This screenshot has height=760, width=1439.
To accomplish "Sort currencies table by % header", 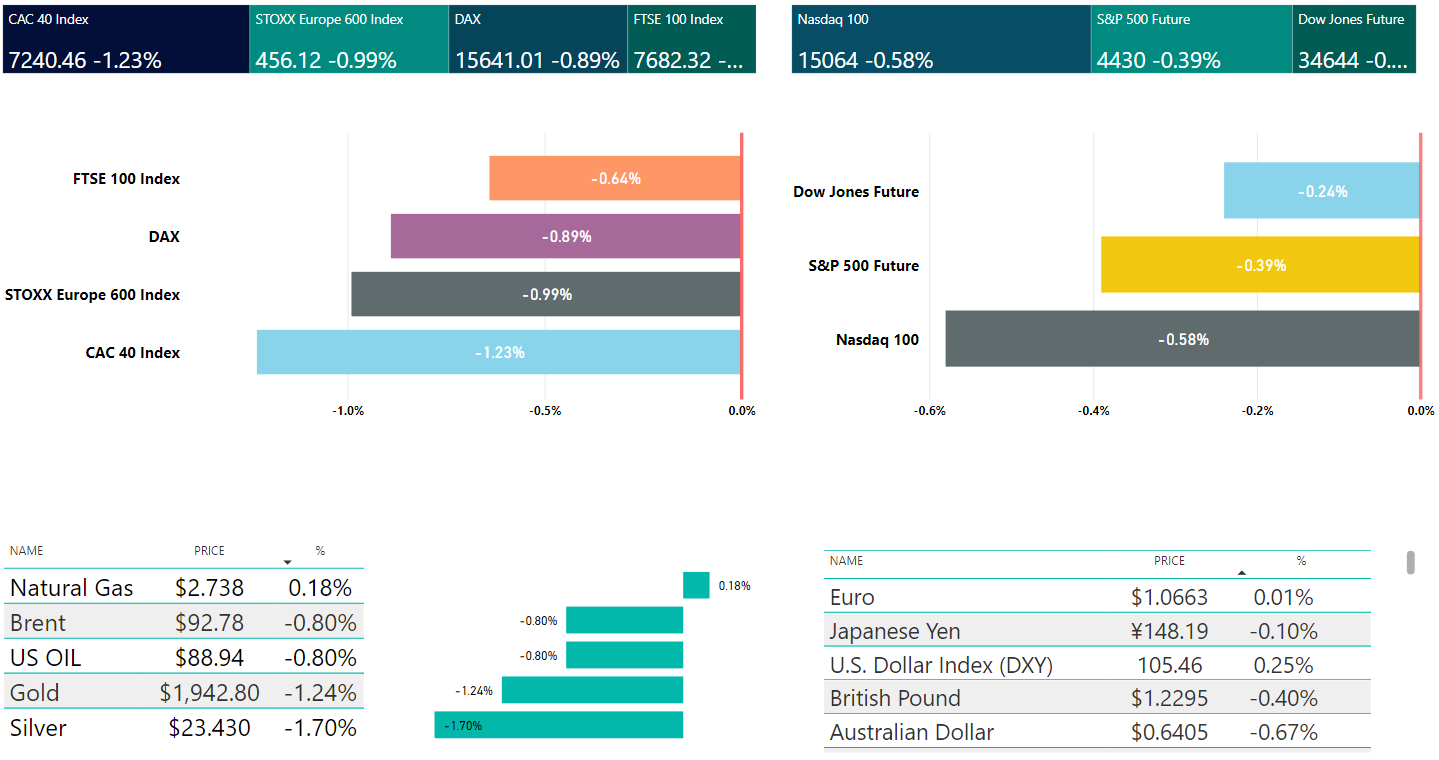I will (1301, 561).
